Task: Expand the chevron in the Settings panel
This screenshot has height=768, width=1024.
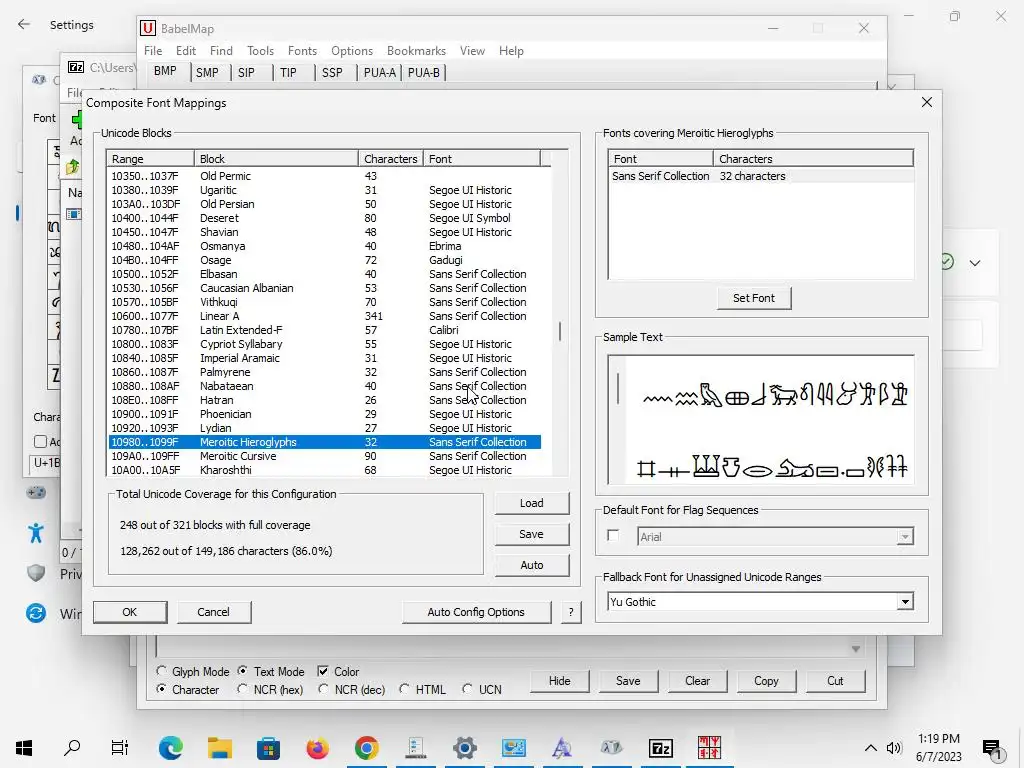Action: click(x=975, y=263)
